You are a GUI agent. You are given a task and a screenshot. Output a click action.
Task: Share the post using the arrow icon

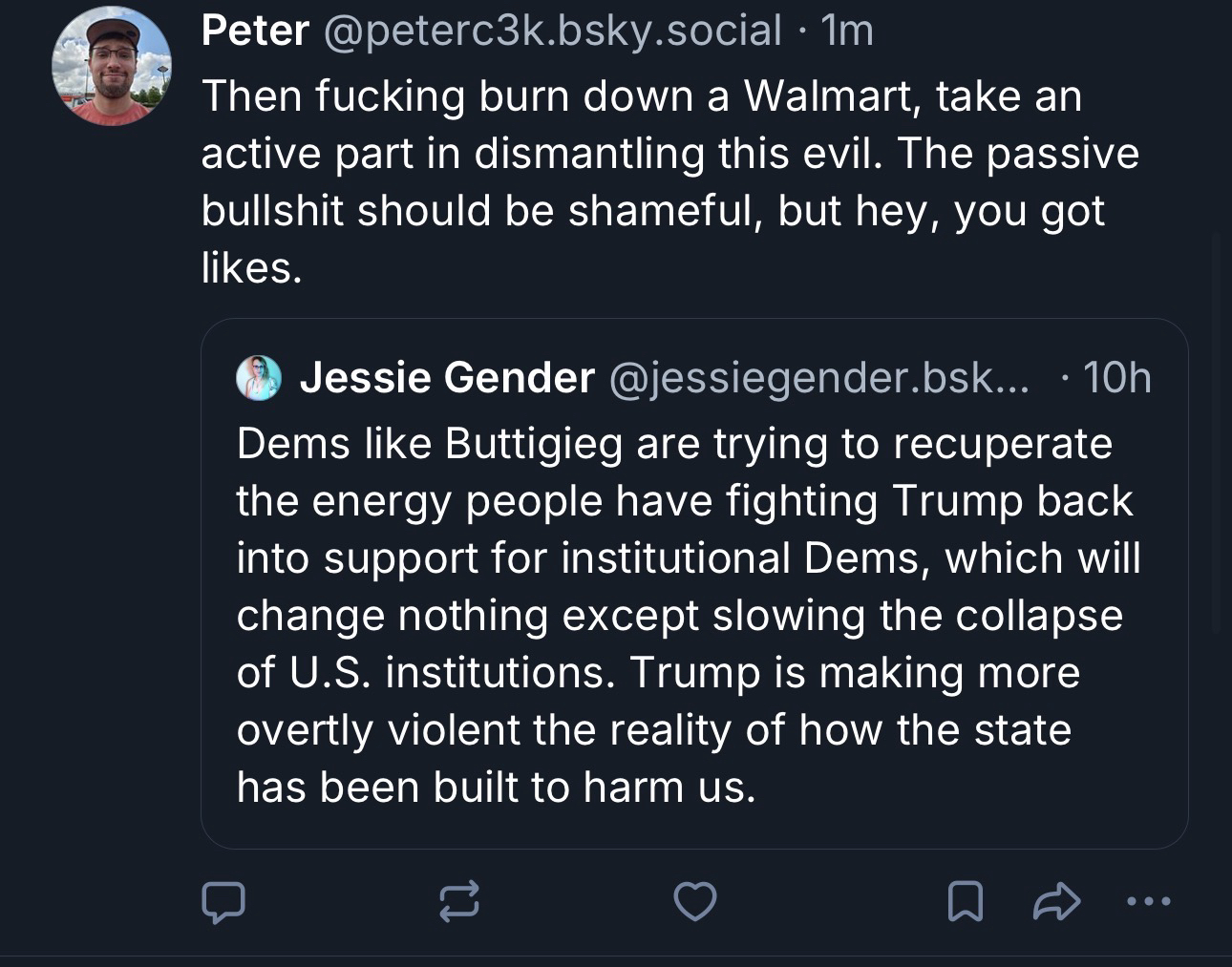click(x=1057, y=901)
